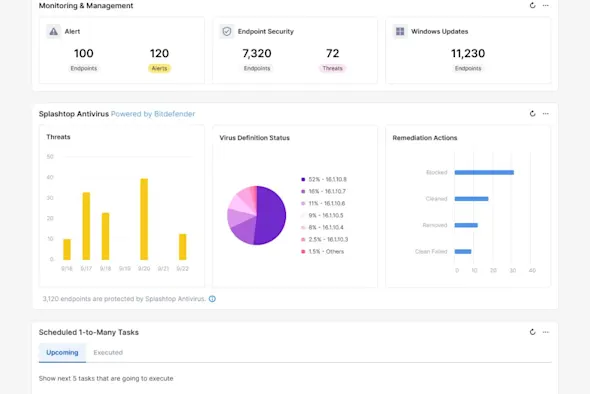Click the 9/19 date label

125,269
